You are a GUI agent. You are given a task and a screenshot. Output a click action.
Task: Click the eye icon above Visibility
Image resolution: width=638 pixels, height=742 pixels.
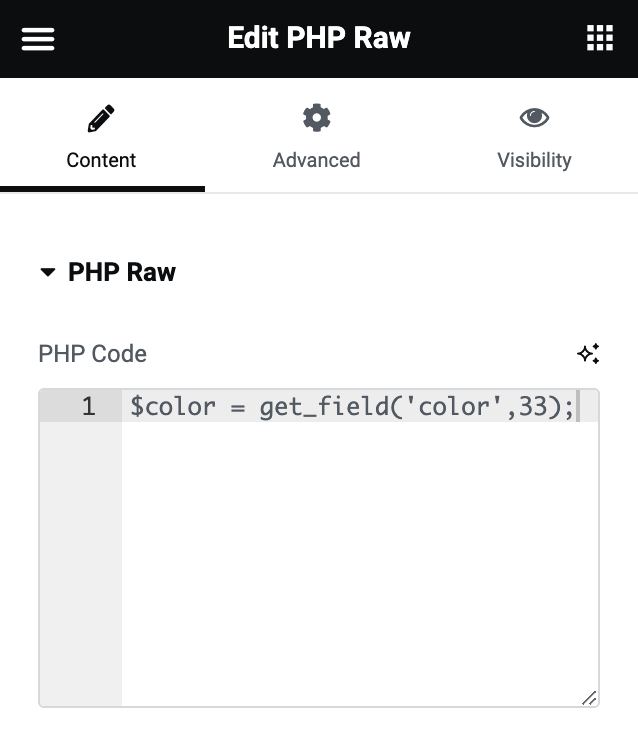coord(534,118)
